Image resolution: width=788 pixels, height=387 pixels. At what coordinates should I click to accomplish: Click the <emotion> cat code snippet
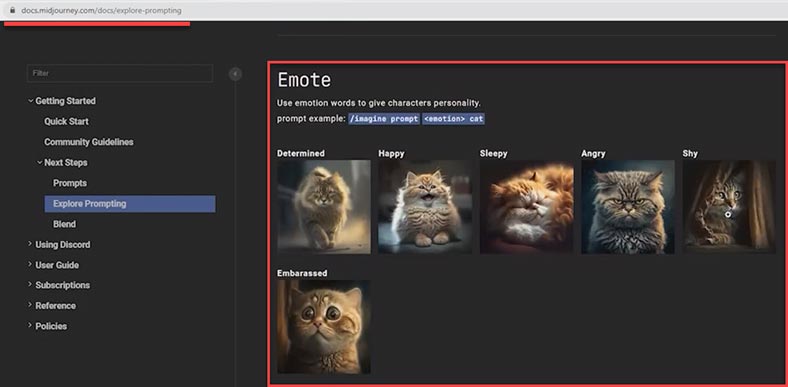453,119
